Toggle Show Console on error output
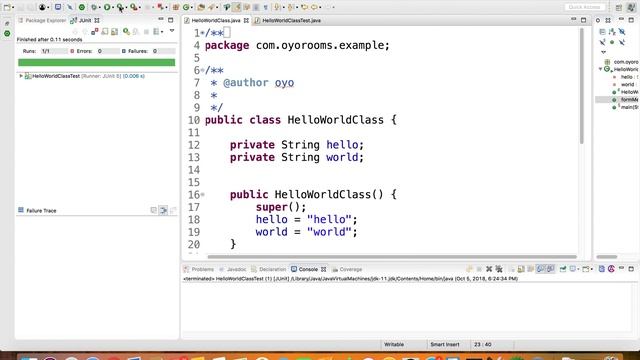This screenshot has width=640, height=360. pyautogui.click(x=551, y=269)
